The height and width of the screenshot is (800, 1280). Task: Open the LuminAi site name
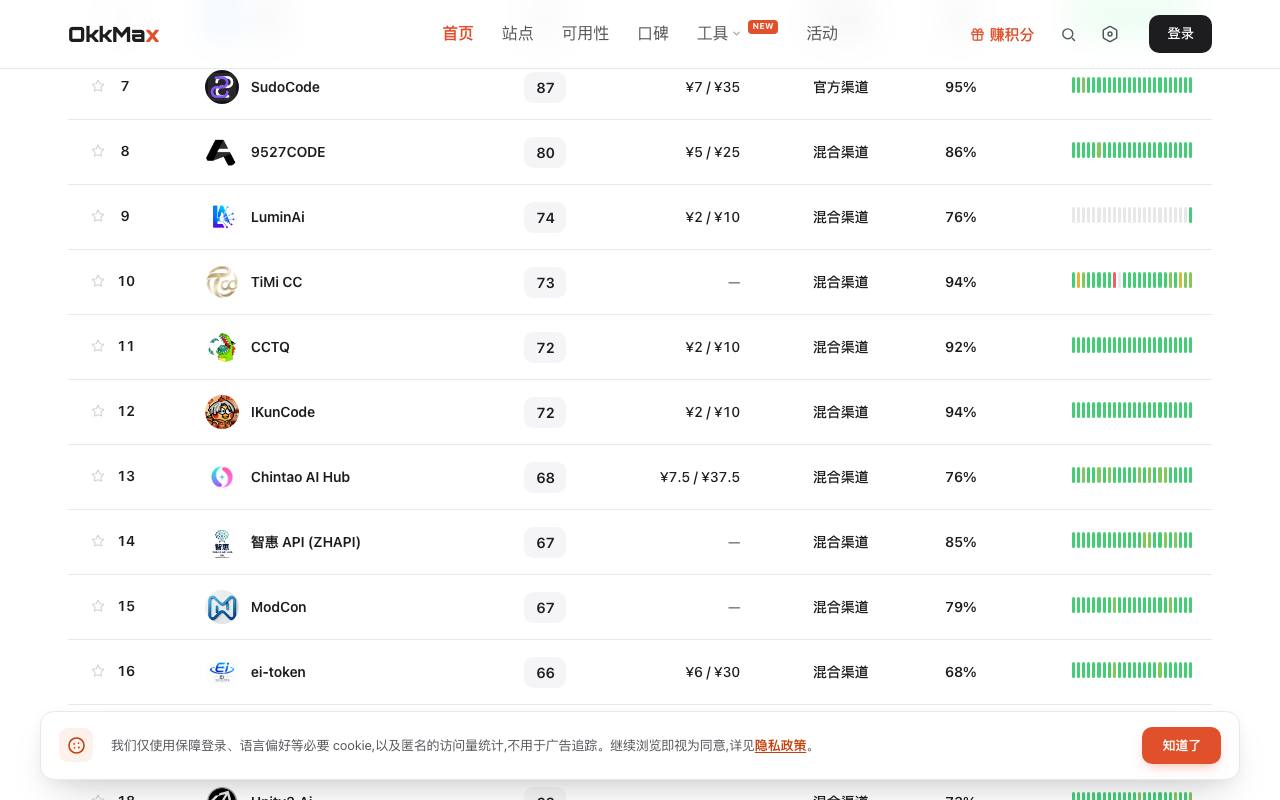tap(278, 217)
